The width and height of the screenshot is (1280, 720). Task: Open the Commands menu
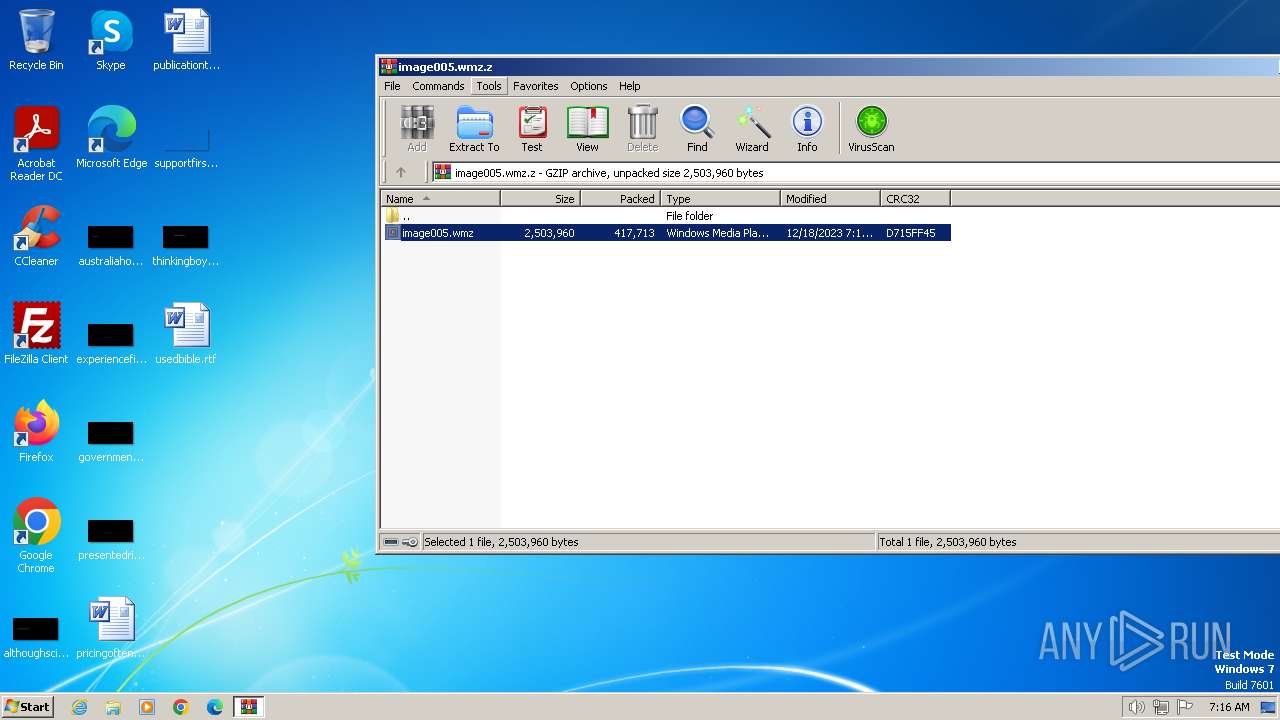coord(438,86)
